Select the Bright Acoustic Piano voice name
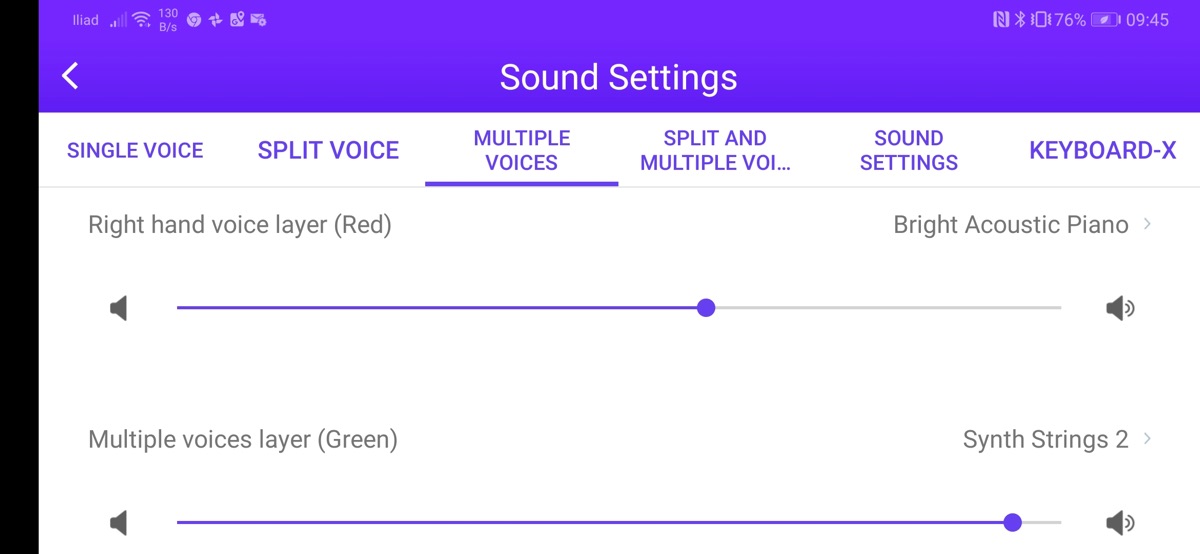This screenshot has height=554, width=1200. pos(1010,225)
